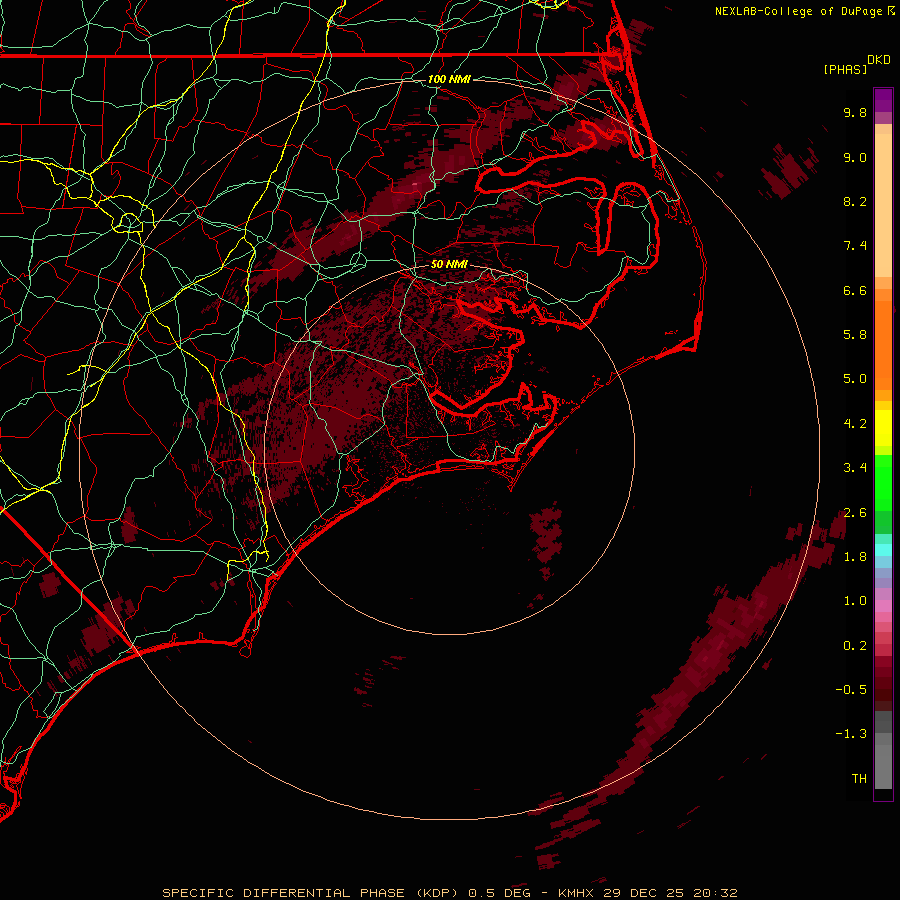900x900 pixels.
Task: Pick the light peach segment of color bar
Action: [x=883, y=205]
